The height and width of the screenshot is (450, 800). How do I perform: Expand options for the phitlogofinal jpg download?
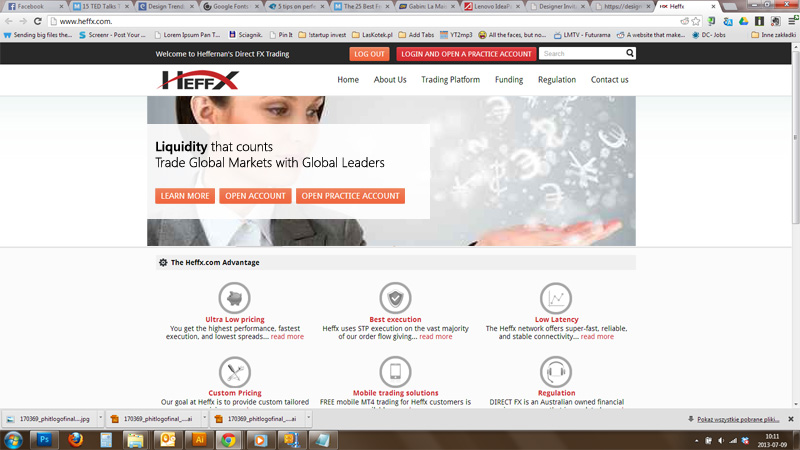pos(101,418)
